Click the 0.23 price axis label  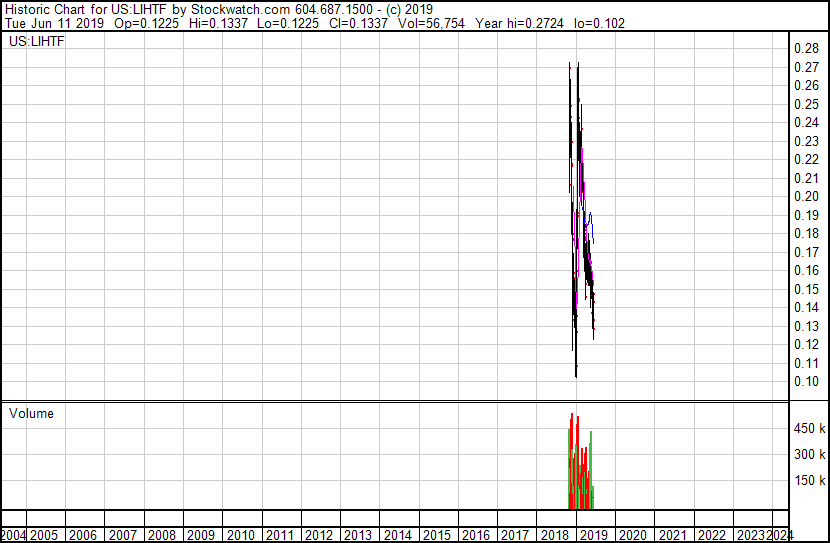pyautogui.click(x=807, y=141)
